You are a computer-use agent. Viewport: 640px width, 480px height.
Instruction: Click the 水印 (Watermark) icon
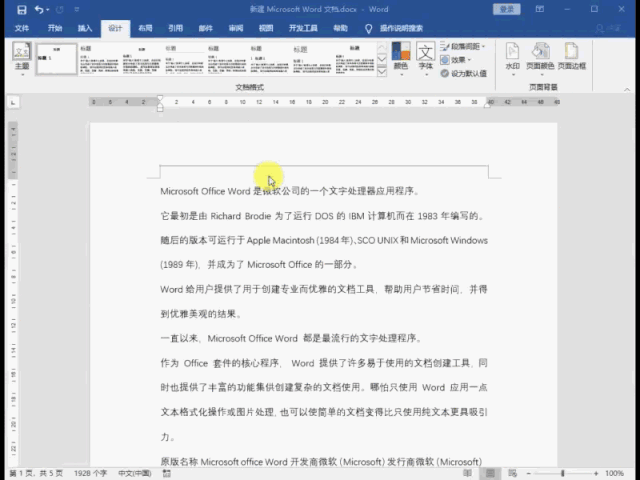click(512, 57)
